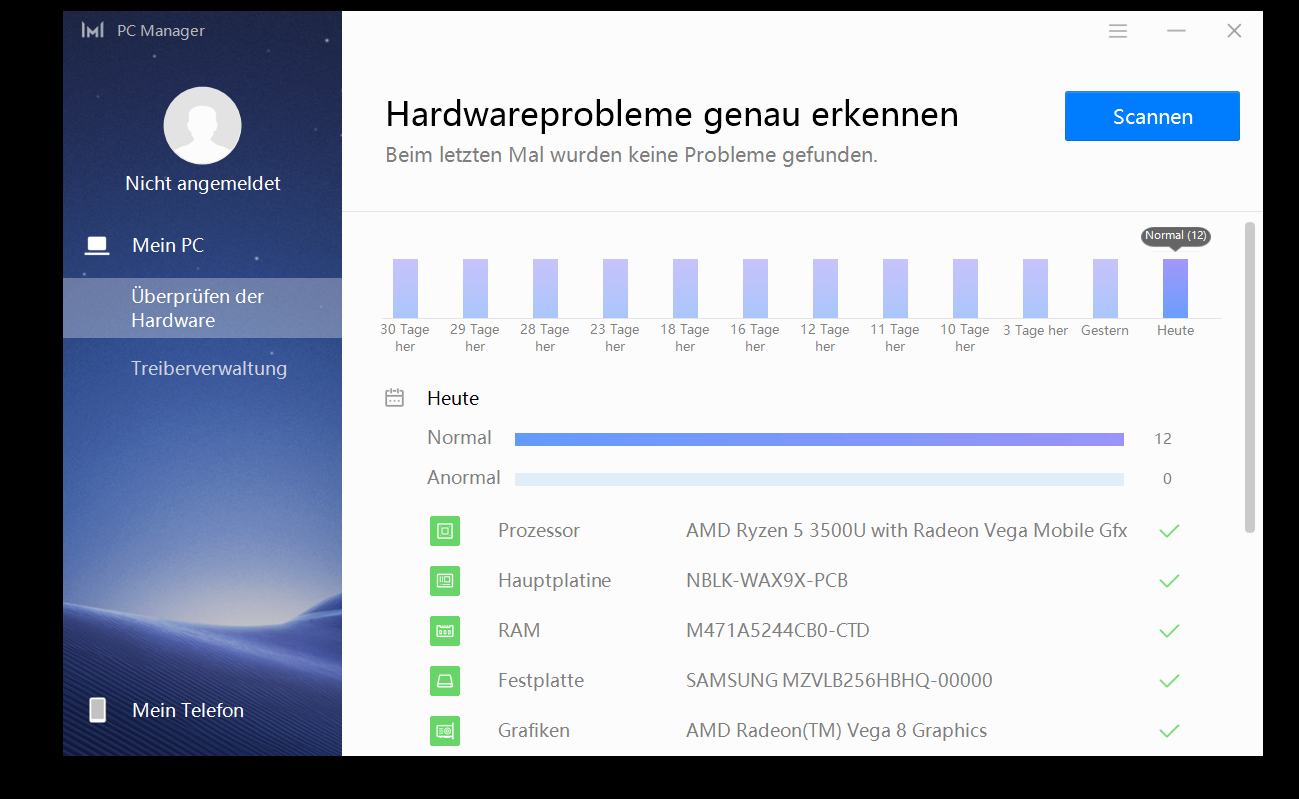The width and height of the screenshot is (1299, 799).
Task: Click the Festplatte disk icon
Action: pyautogui.click(x=445, y=681)
